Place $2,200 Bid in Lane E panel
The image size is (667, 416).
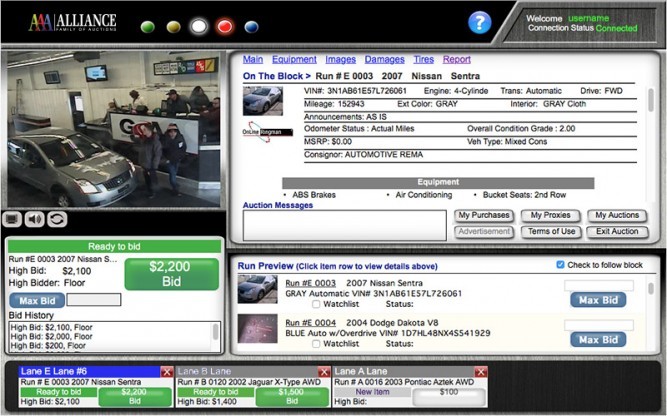click(134, 396)
